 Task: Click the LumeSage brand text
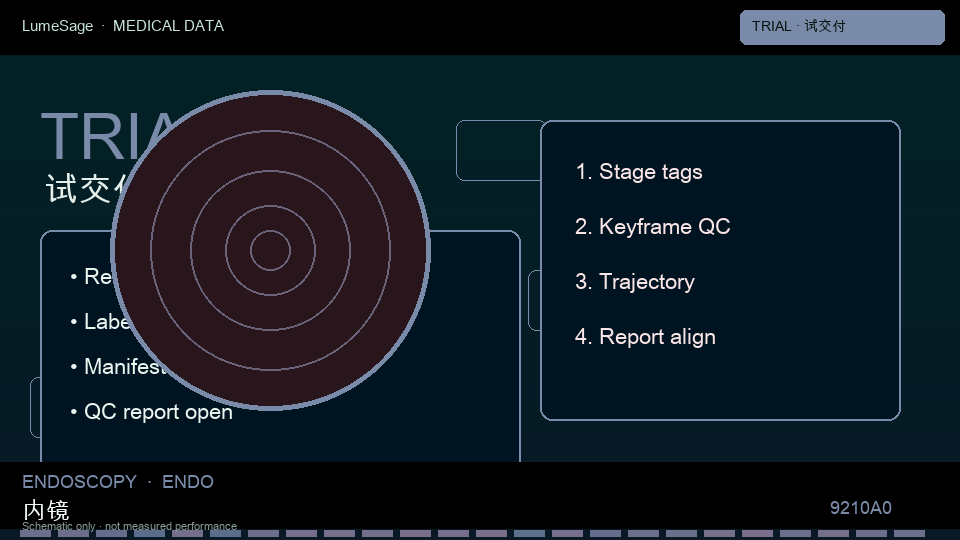pos(58,26)
